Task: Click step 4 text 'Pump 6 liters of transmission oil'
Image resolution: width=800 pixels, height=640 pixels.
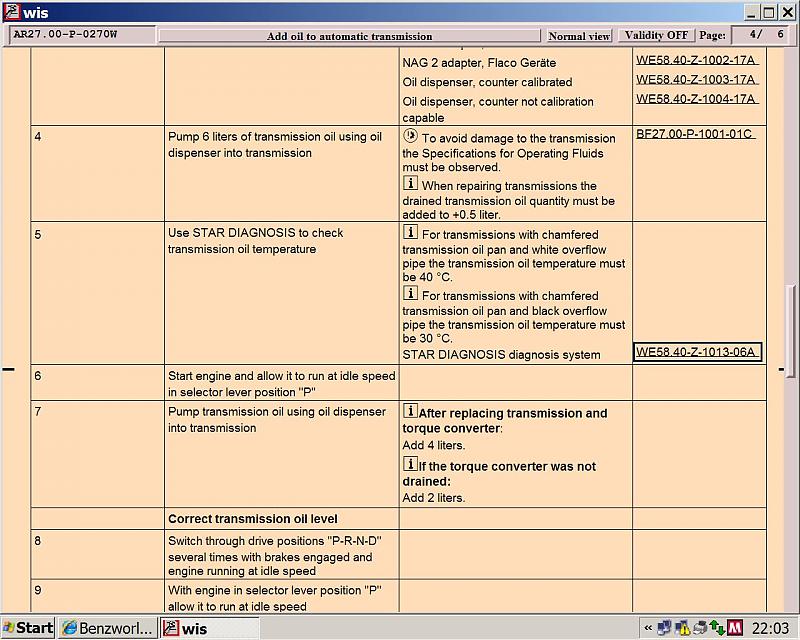Action: point(275,145)
